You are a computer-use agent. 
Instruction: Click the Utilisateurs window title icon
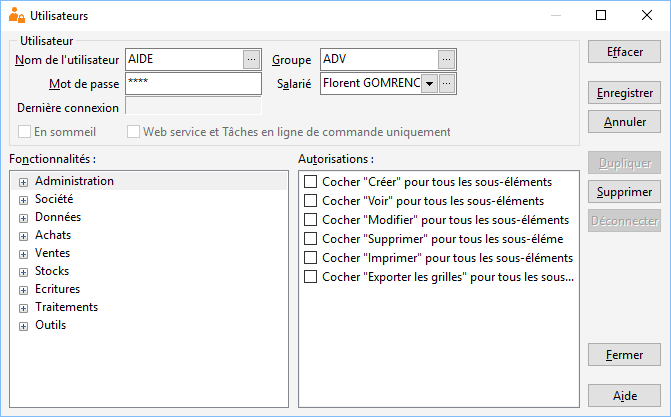pyautogui.click(x=17, y=15)
